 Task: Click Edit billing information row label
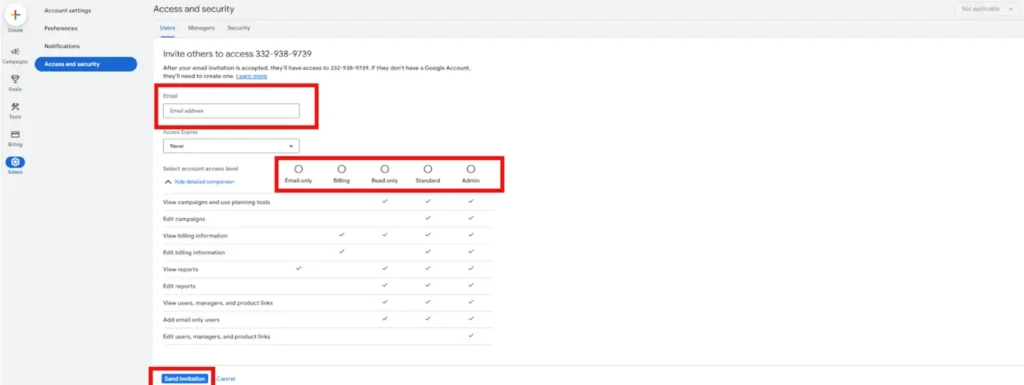(194, 253)
